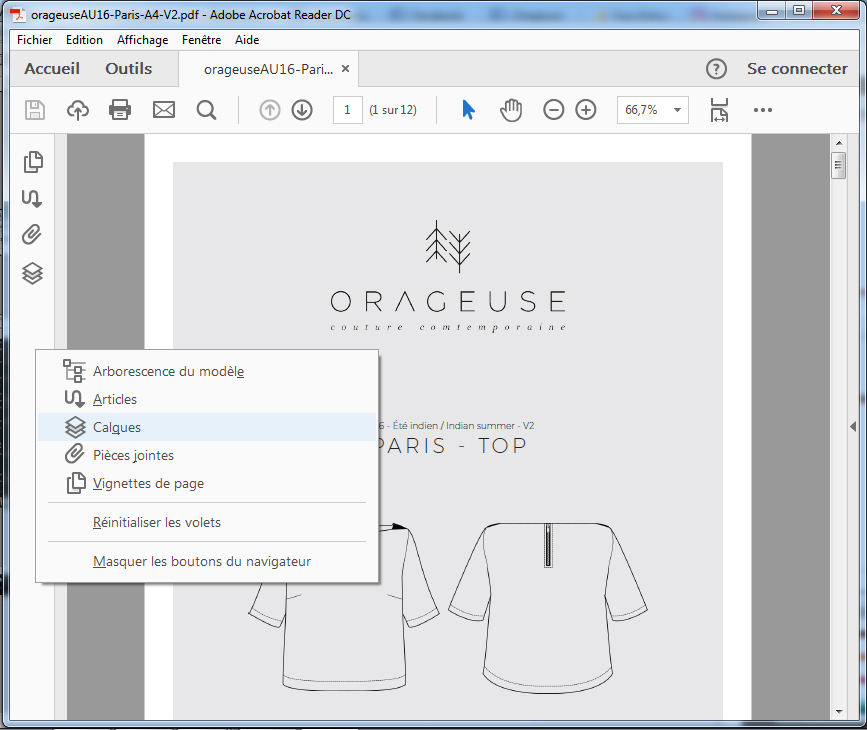Go to previous page arrow

coord(270,110)
